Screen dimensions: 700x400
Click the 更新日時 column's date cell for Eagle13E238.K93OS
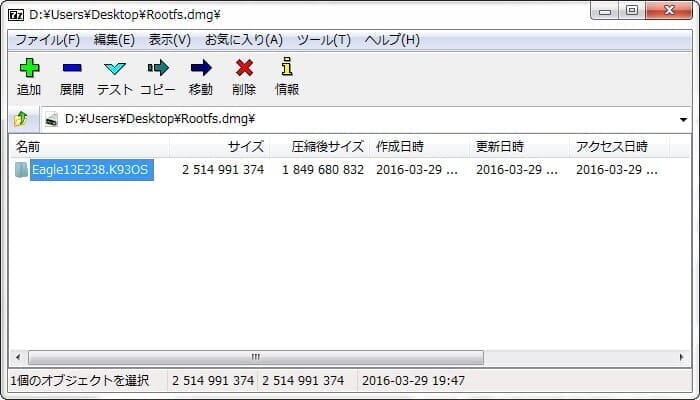tap(517, 170)
